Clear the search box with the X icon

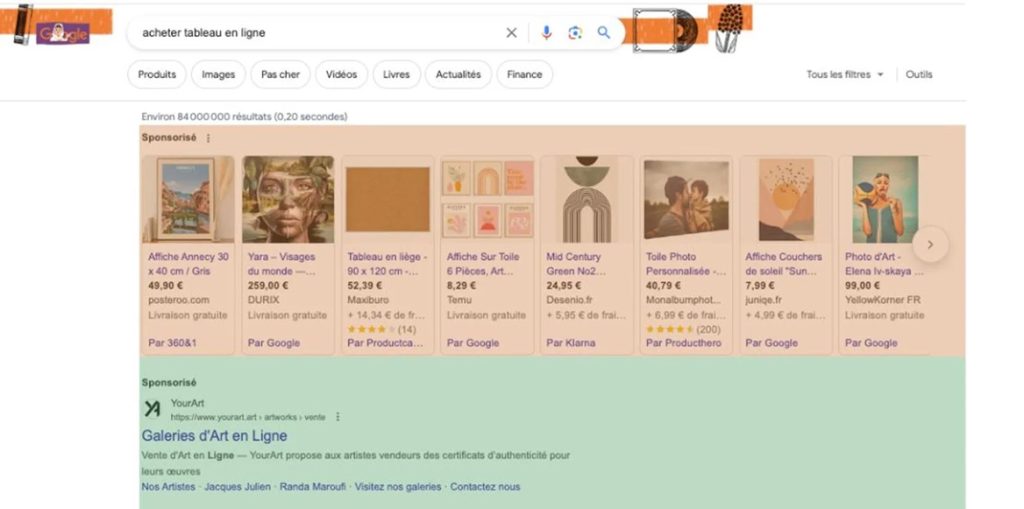point(511,33)
